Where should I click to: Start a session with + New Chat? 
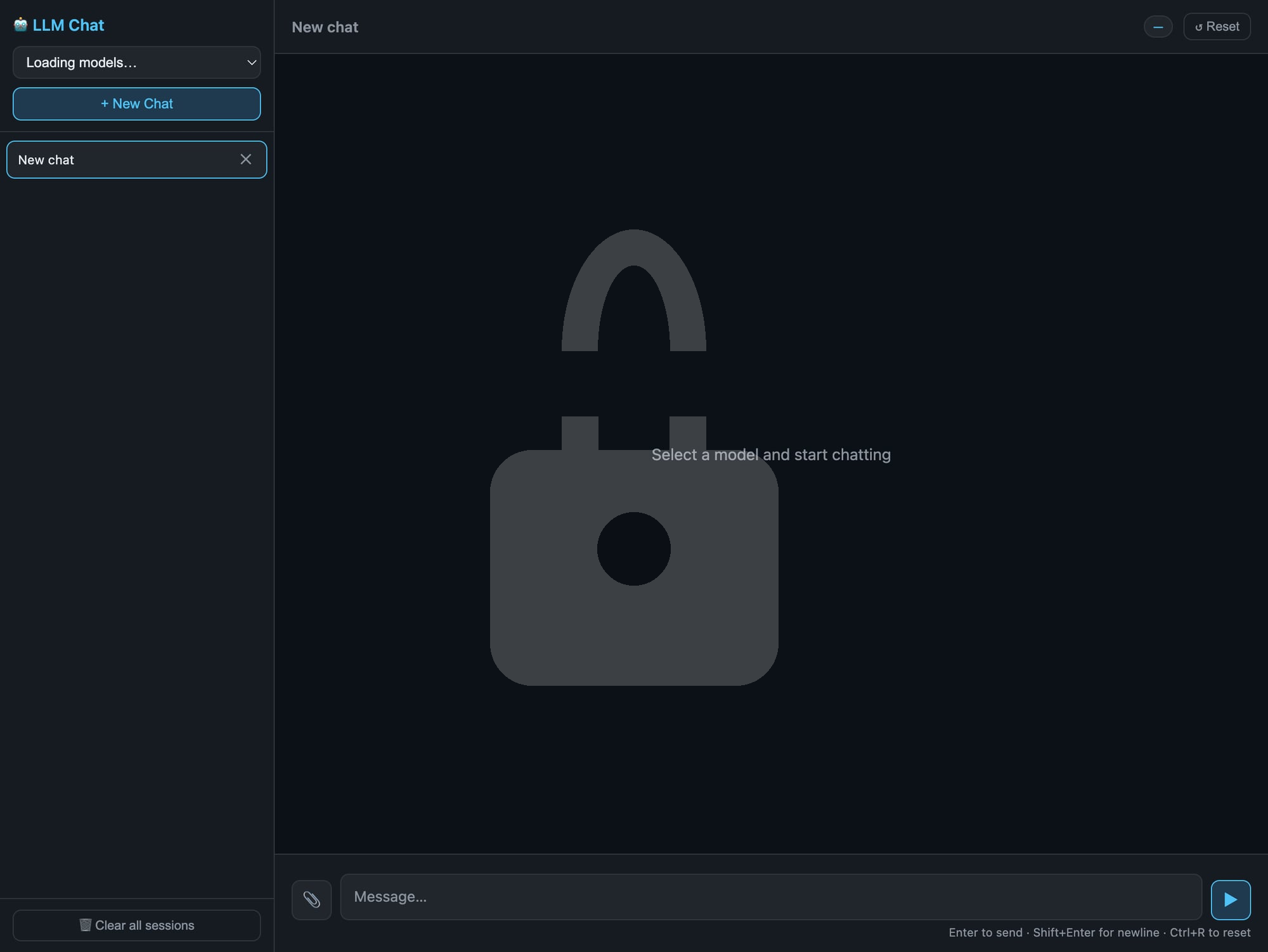pyautogui.click(x=136, y=104)
